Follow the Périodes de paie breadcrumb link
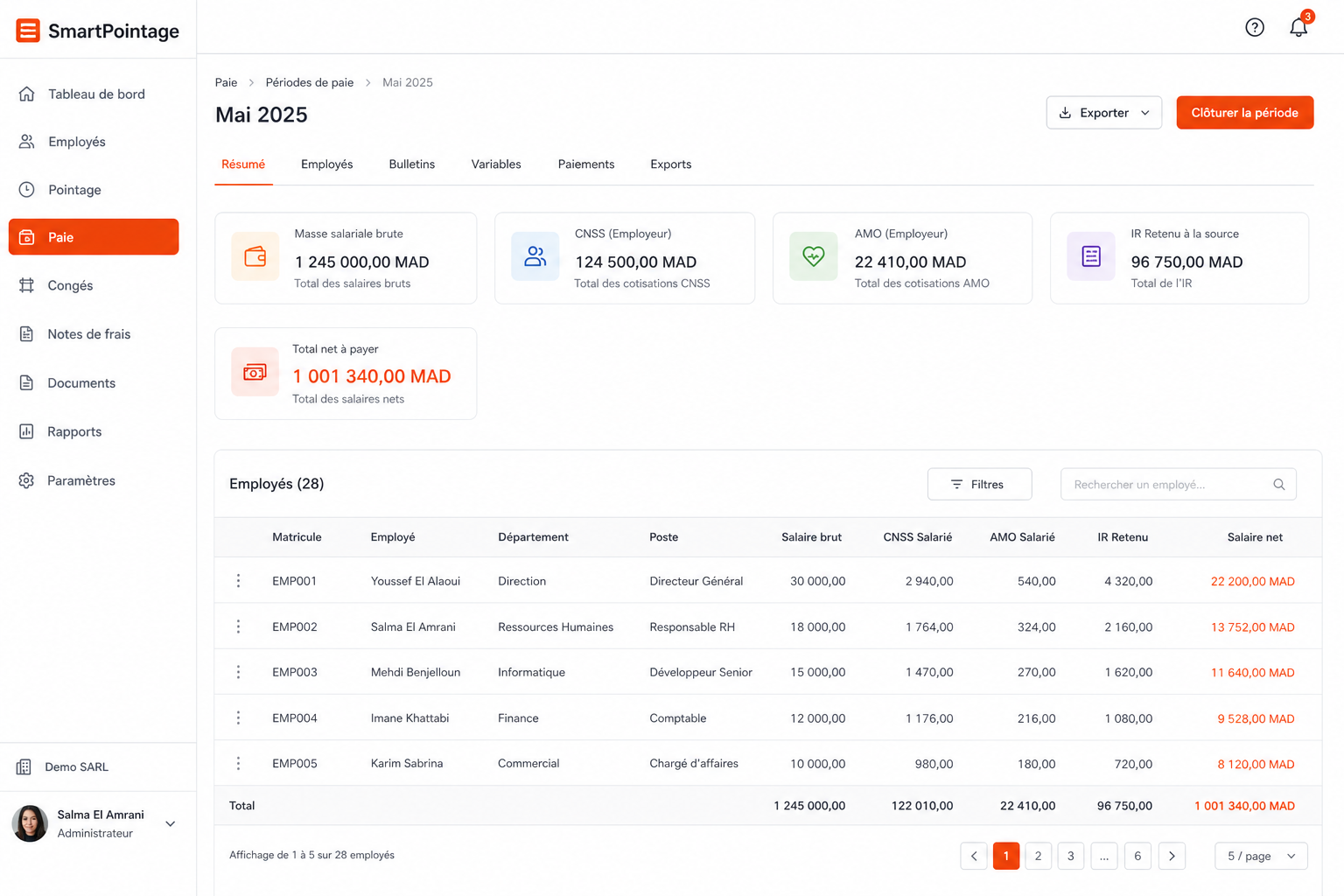The height and width of the screenshot is (896, 1344). (x=310, y=82)
